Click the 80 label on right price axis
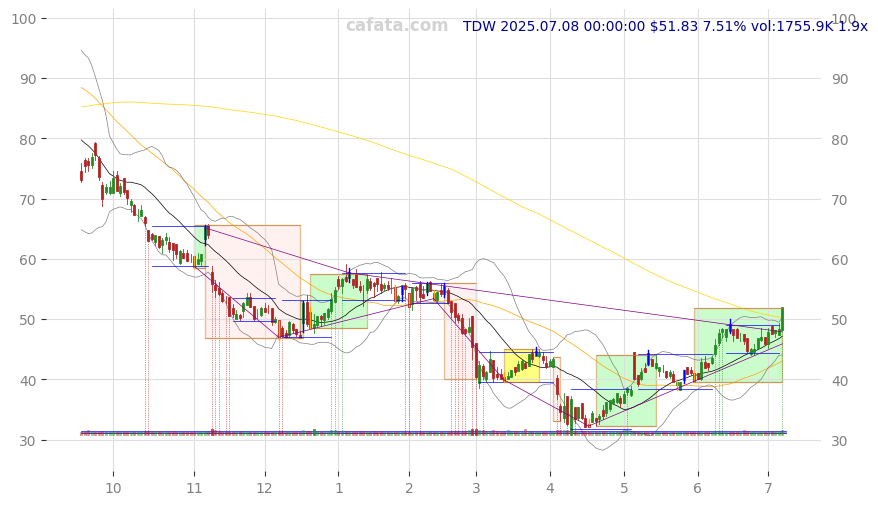 (x=840, y=140)
